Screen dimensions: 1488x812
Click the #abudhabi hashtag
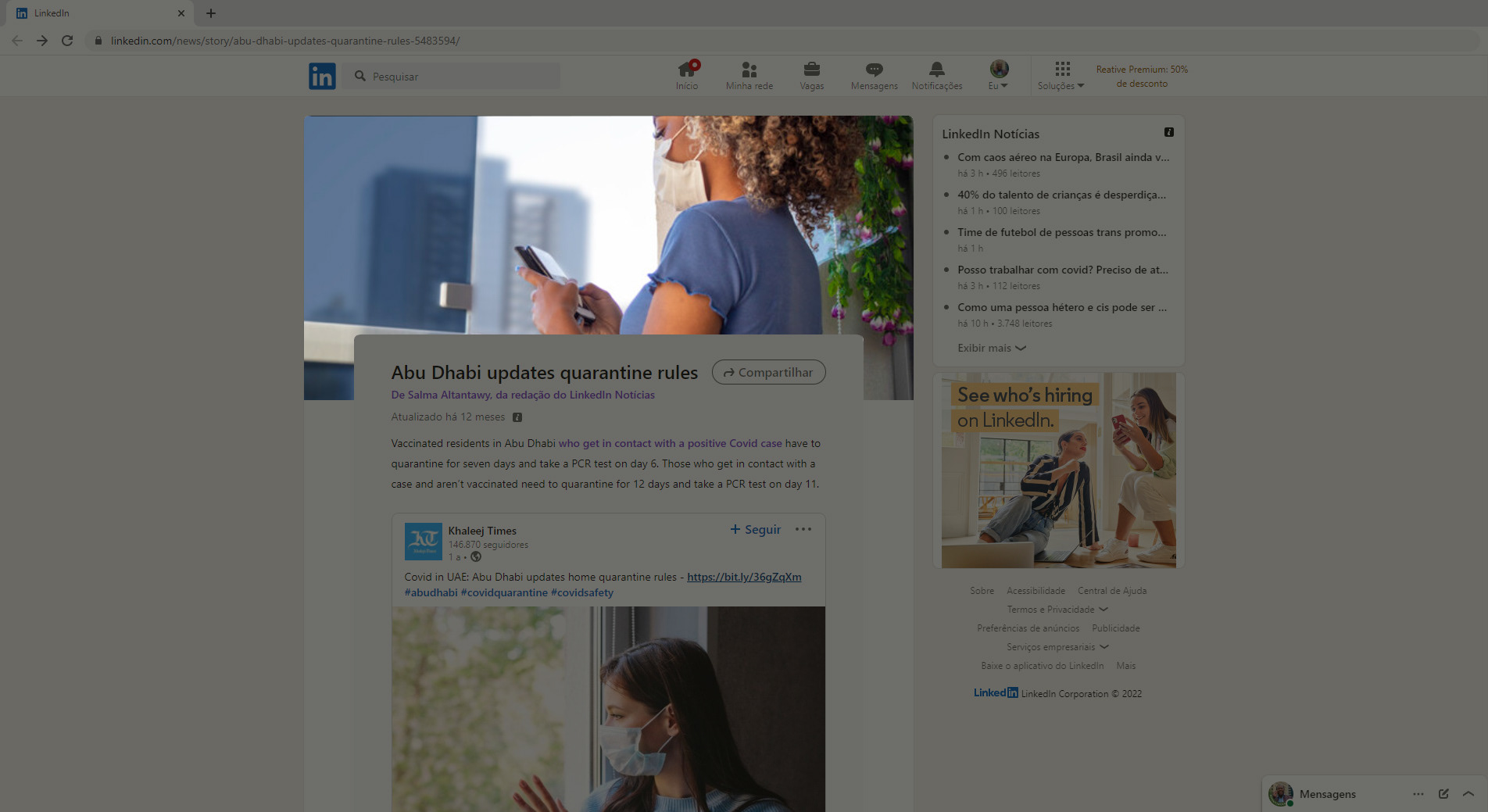pyautogui.click(x=431, y=592)
